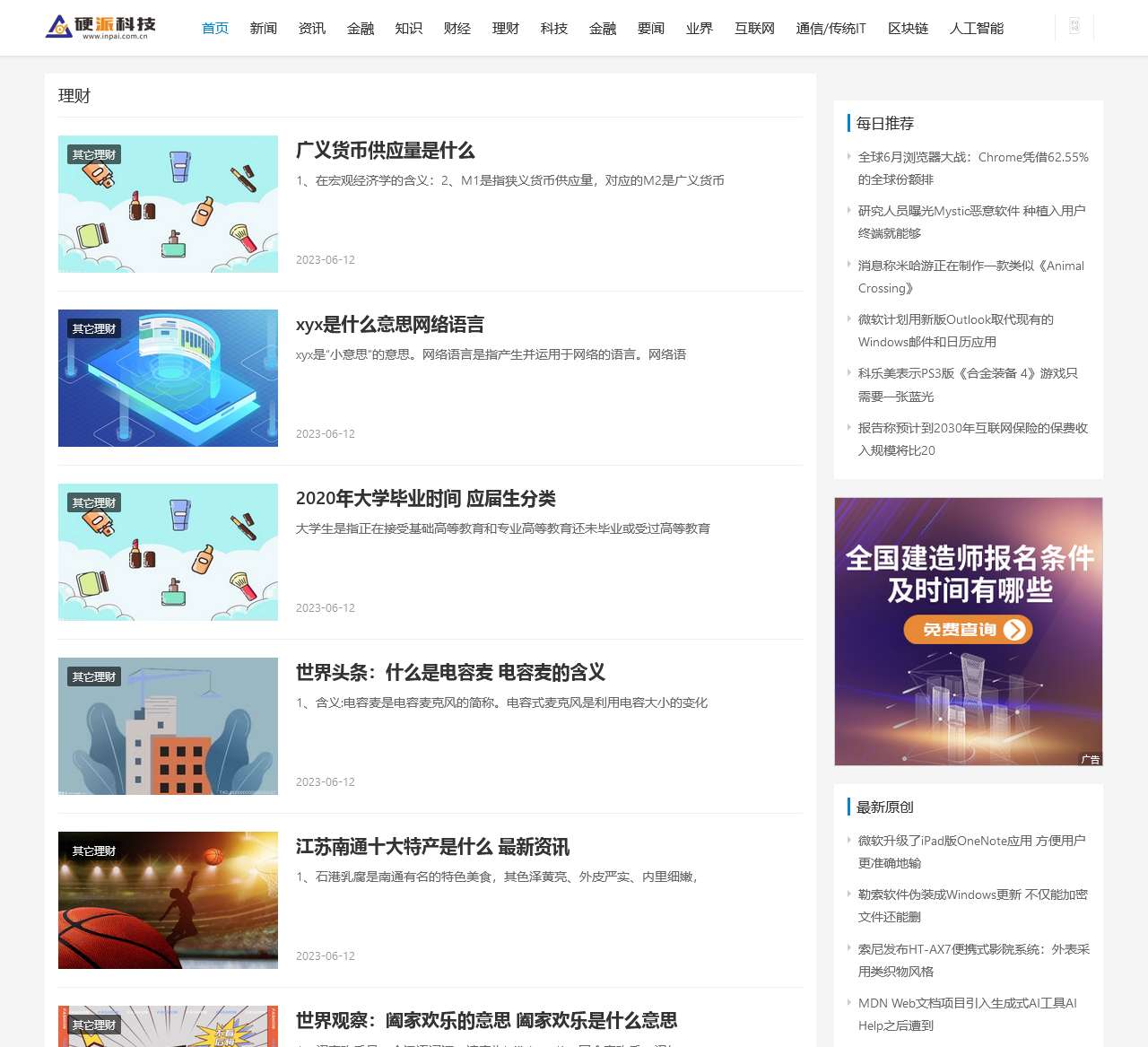Open the article 广义货币供应量是什么
The height and width of the screenshot is (1047, 1148).
pyautogui.click(x=386, y=151)
